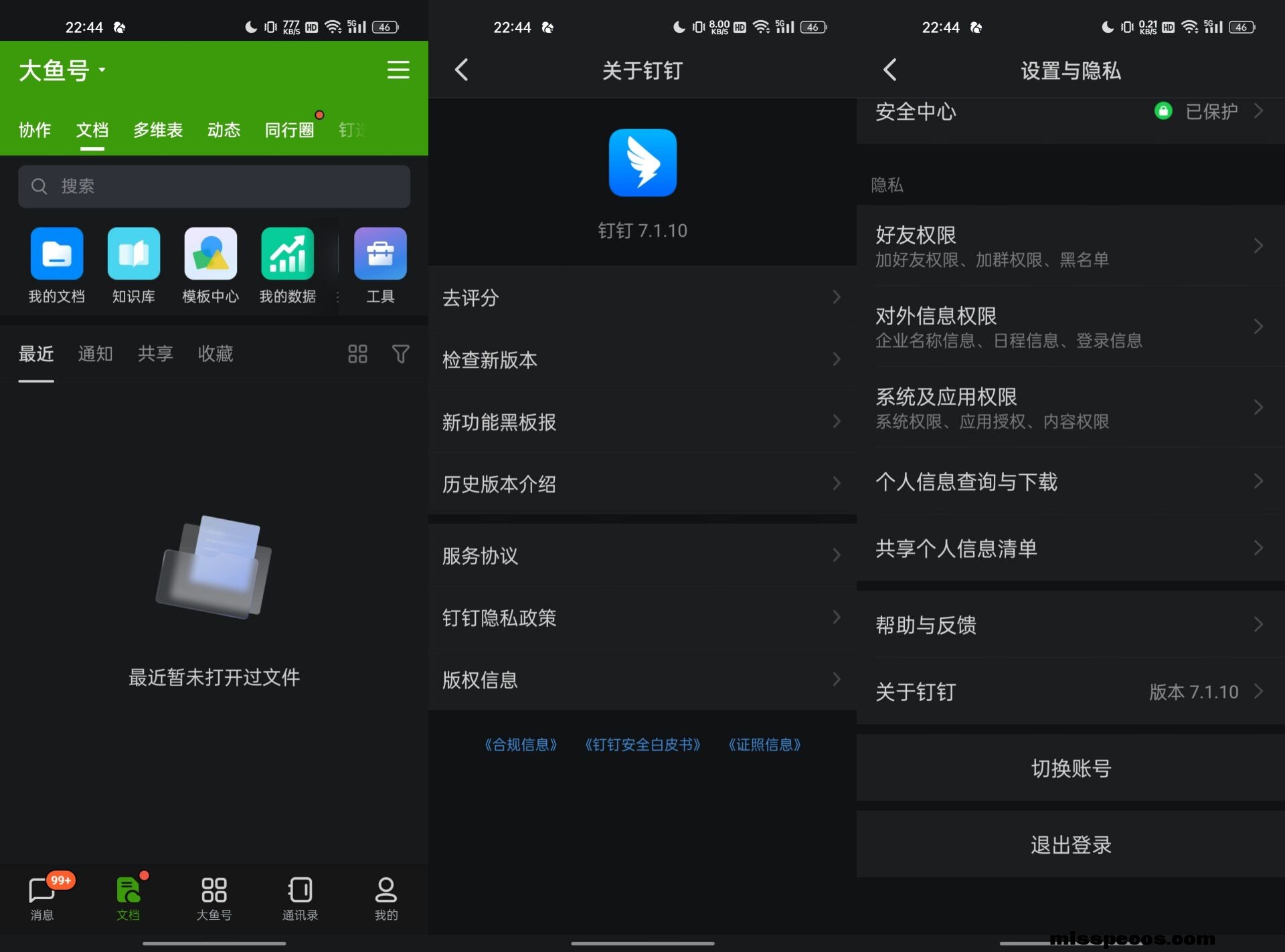Switch to 协作 top tab
1285x952 pixels.
point(35,130)
